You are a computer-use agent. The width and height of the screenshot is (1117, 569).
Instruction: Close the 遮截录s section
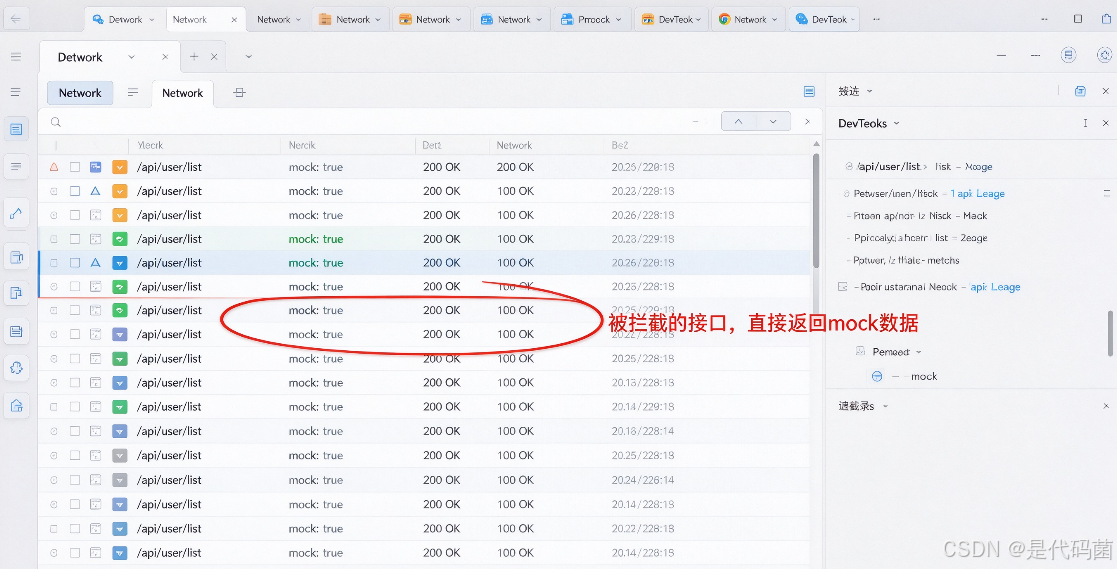[x=1106, y=406]
